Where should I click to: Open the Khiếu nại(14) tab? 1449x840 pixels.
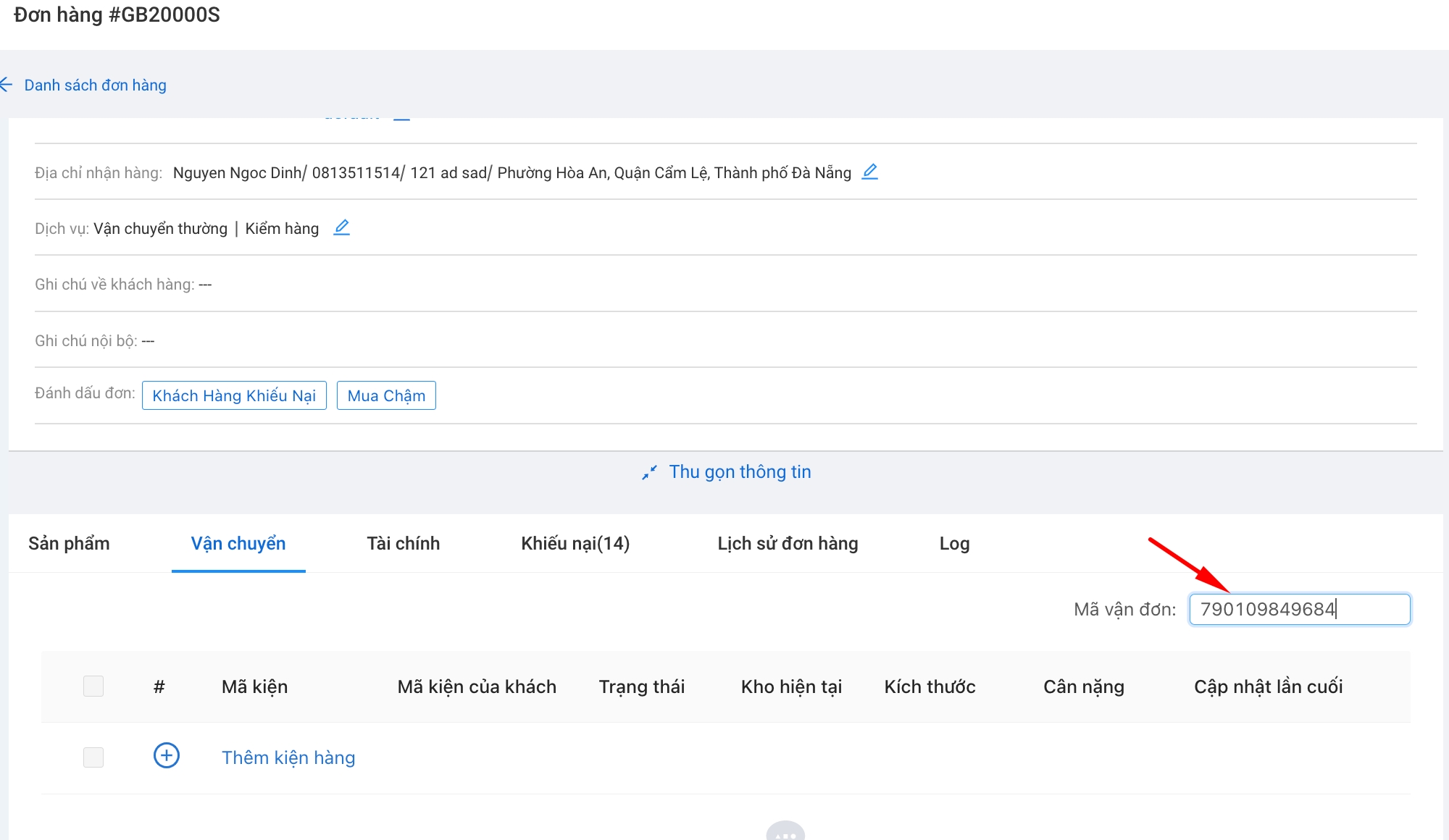575,544
